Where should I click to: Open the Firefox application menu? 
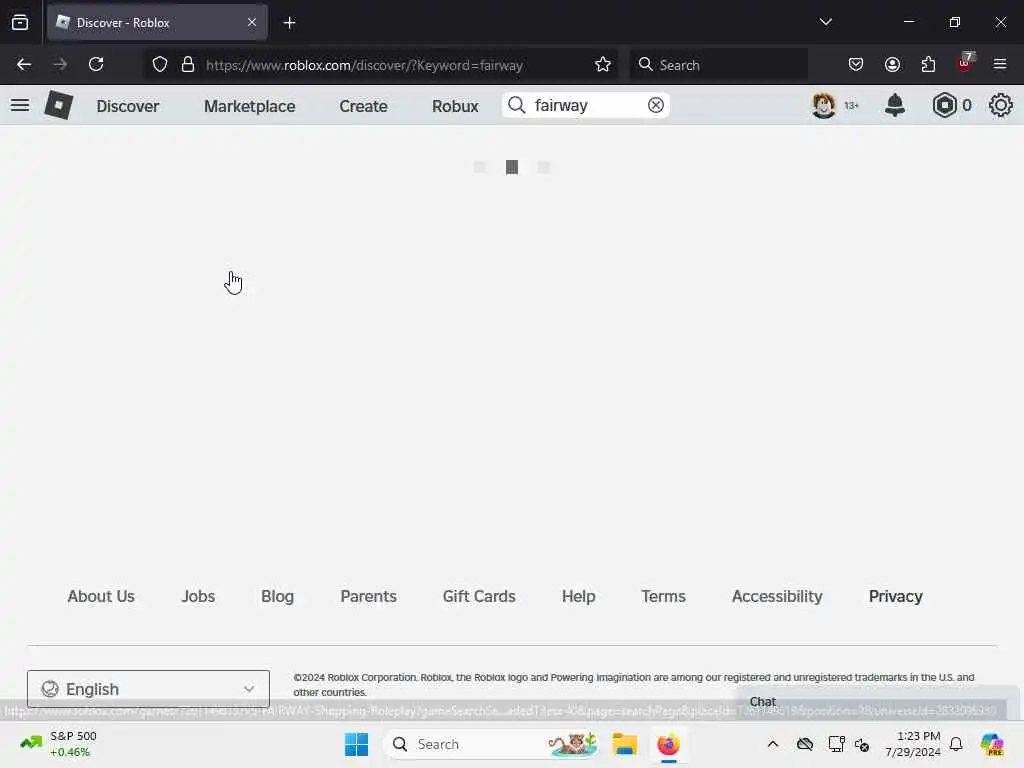[1000, 64]
